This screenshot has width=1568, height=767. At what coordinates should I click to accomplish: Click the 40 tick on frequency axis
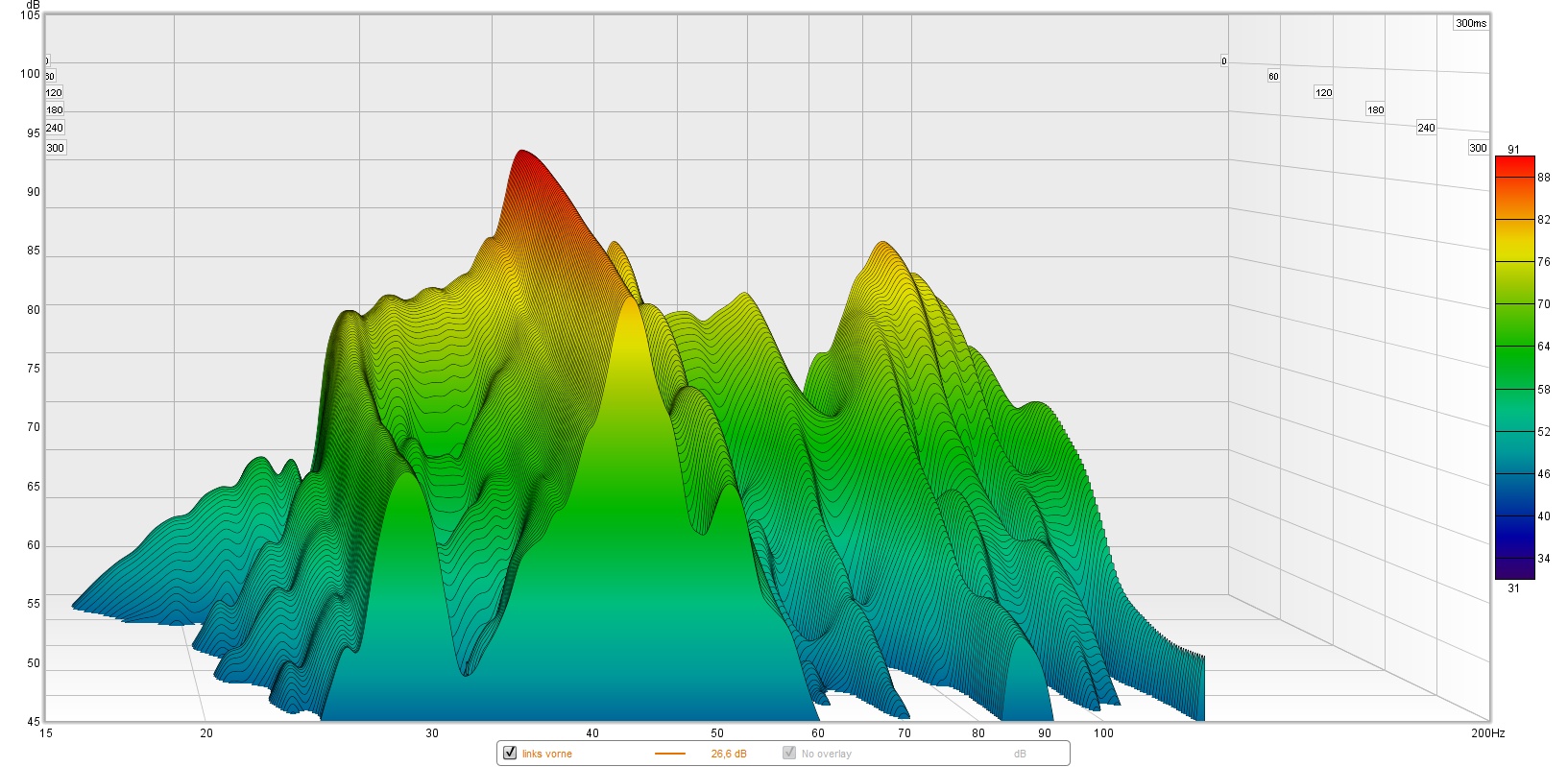[592, 733]
